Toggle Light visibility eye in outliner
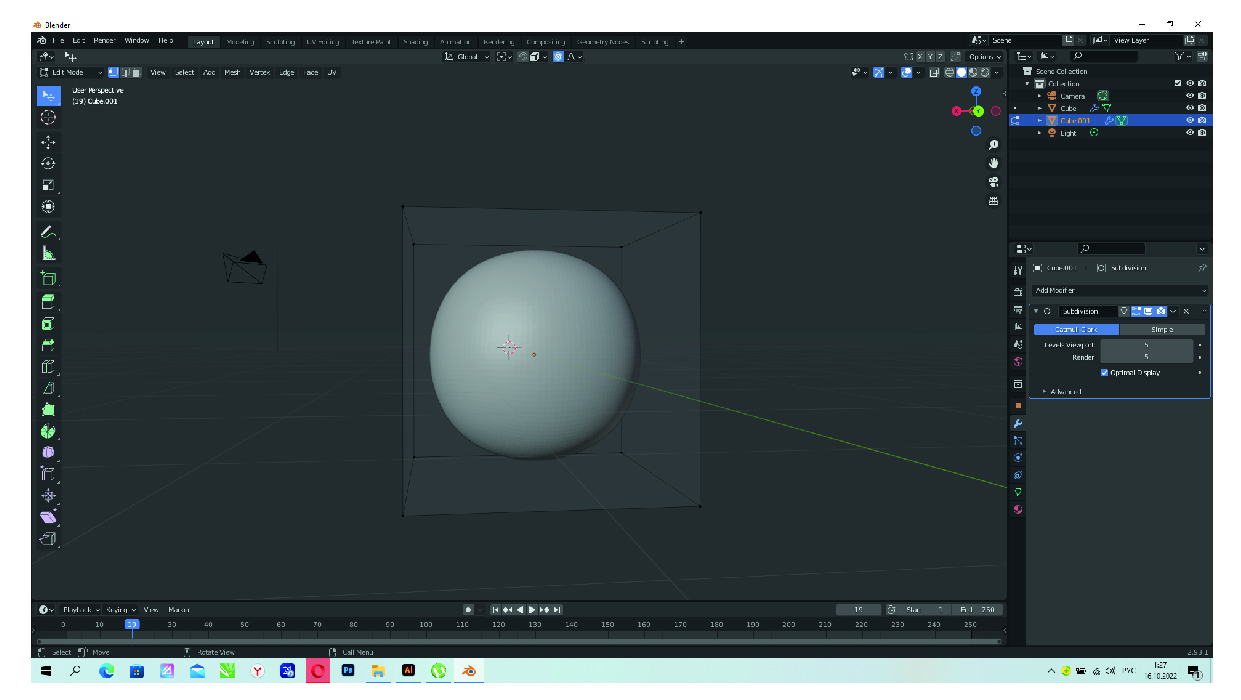This screenshot has height=700, width=1241. (1189, 133)
